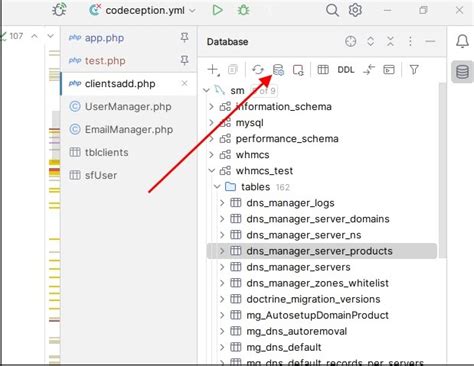
Task: Click the previous highlighted error up arrow
Action: pos(34,36)
